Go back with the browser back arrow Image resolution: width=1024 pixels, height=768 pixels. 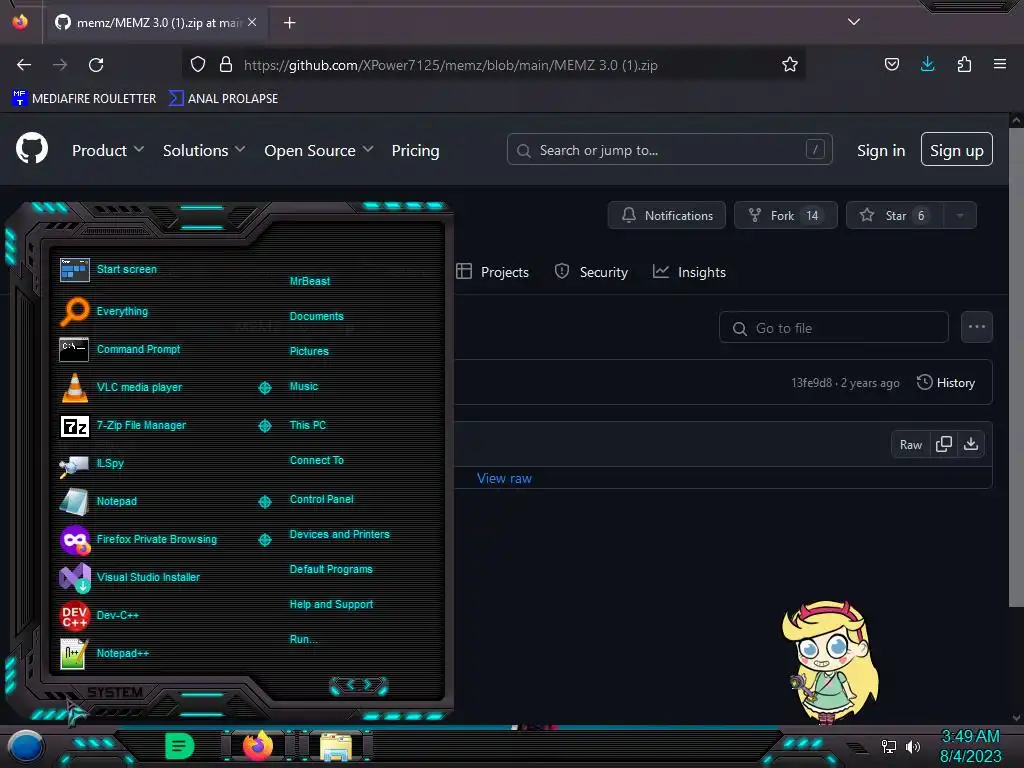point(24,65)
